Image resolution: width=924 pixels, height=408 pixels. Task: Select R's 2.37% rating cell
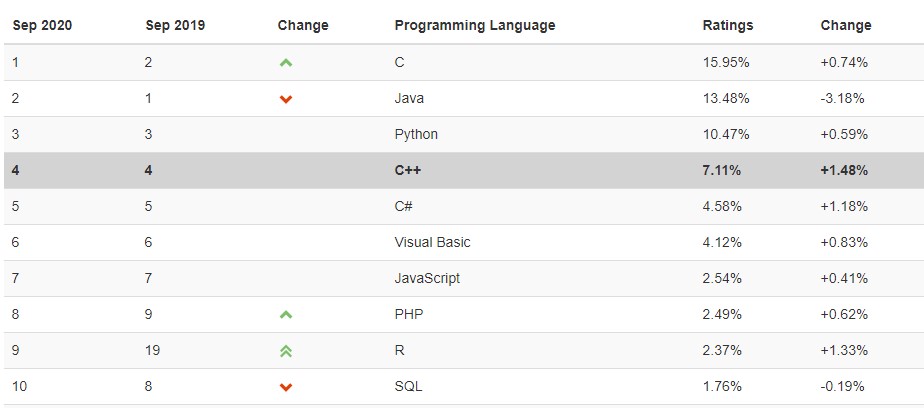(722, 350)
